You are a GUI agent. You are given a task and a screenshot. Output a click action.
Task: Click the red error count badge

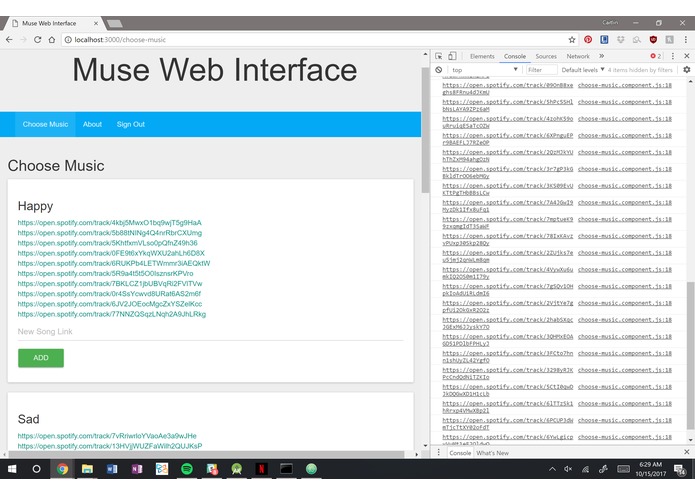pos(656,56)
